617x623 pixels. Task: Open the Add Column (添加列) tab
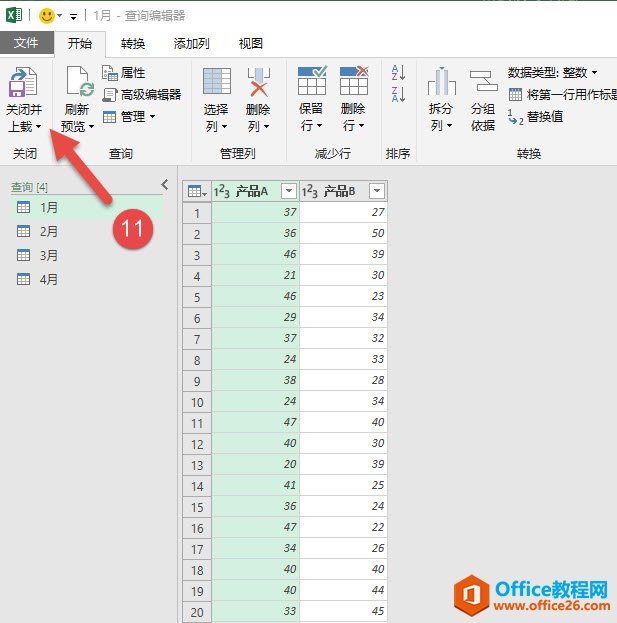191,43
